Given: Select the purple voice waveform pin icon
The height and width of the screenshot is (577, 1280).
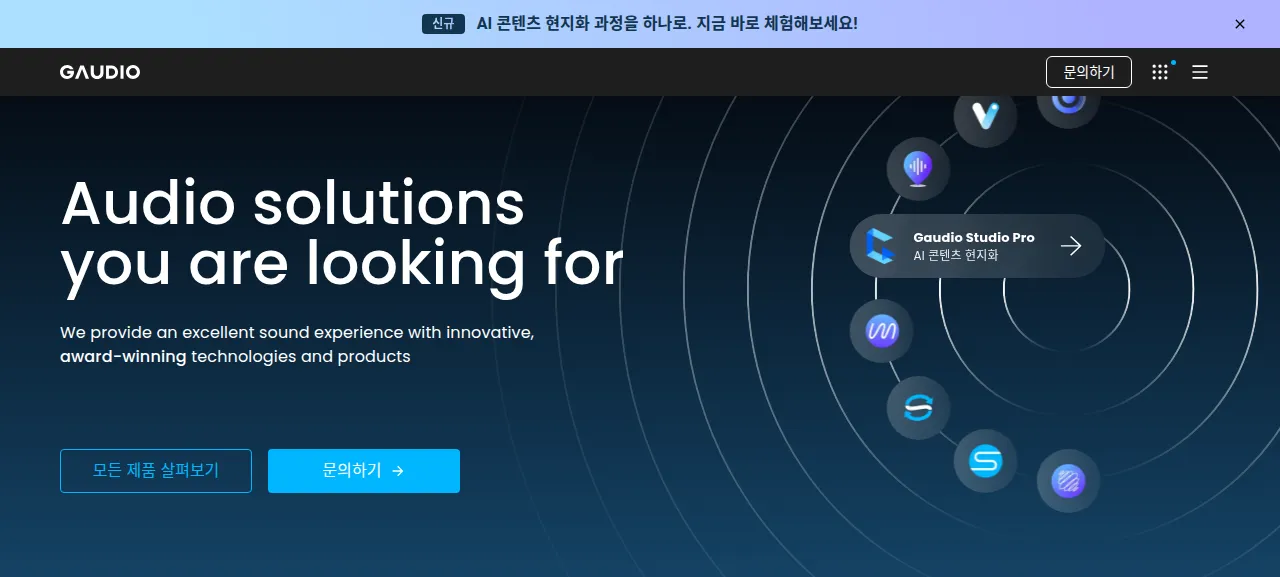Looking at the screenshot, I should [x=918, y=168].
